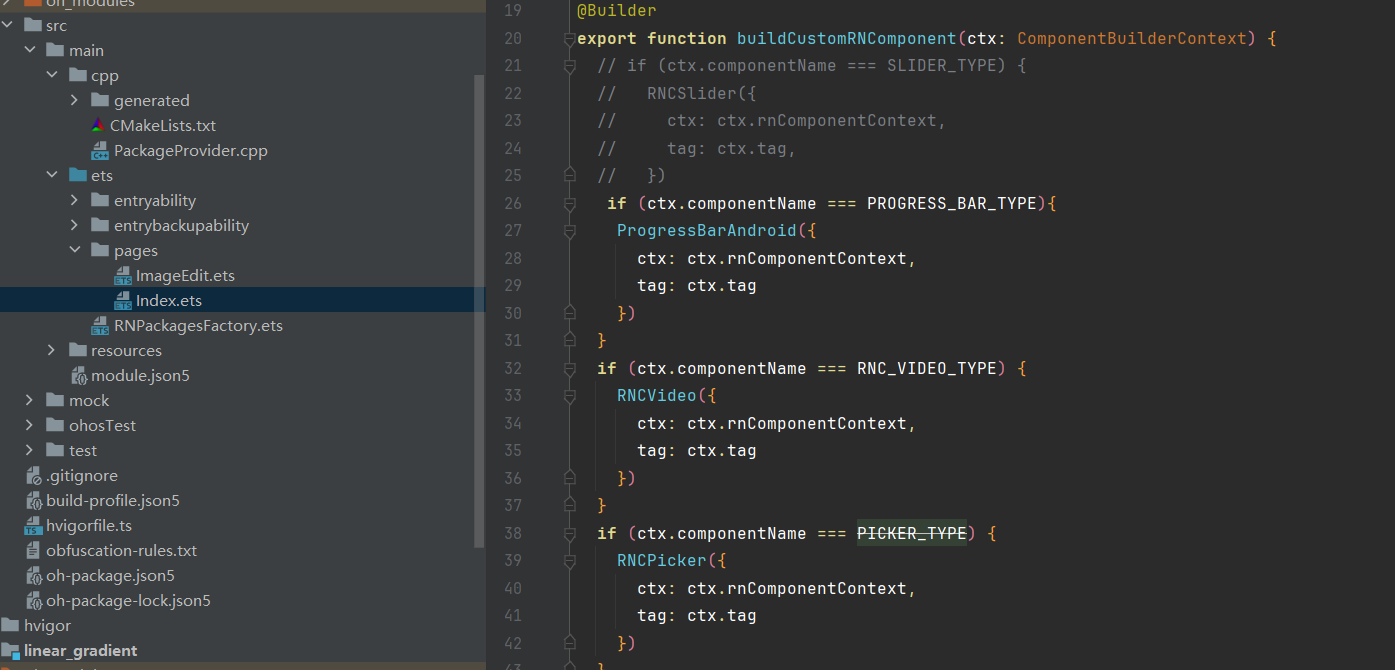This screenshot has width=1395, height=670.
Task: Click the export keyword on line 20
Action: click(x=607, y=39)
